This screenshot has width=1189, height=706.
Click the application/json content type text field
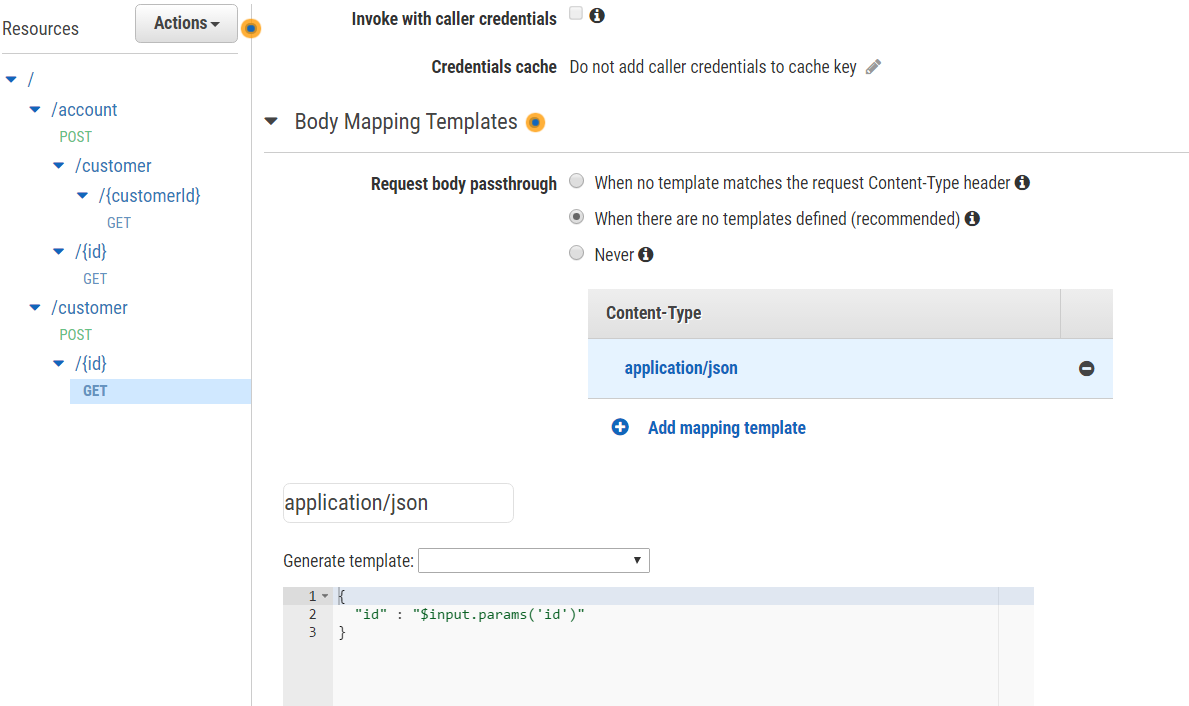(x=398, y=503)
